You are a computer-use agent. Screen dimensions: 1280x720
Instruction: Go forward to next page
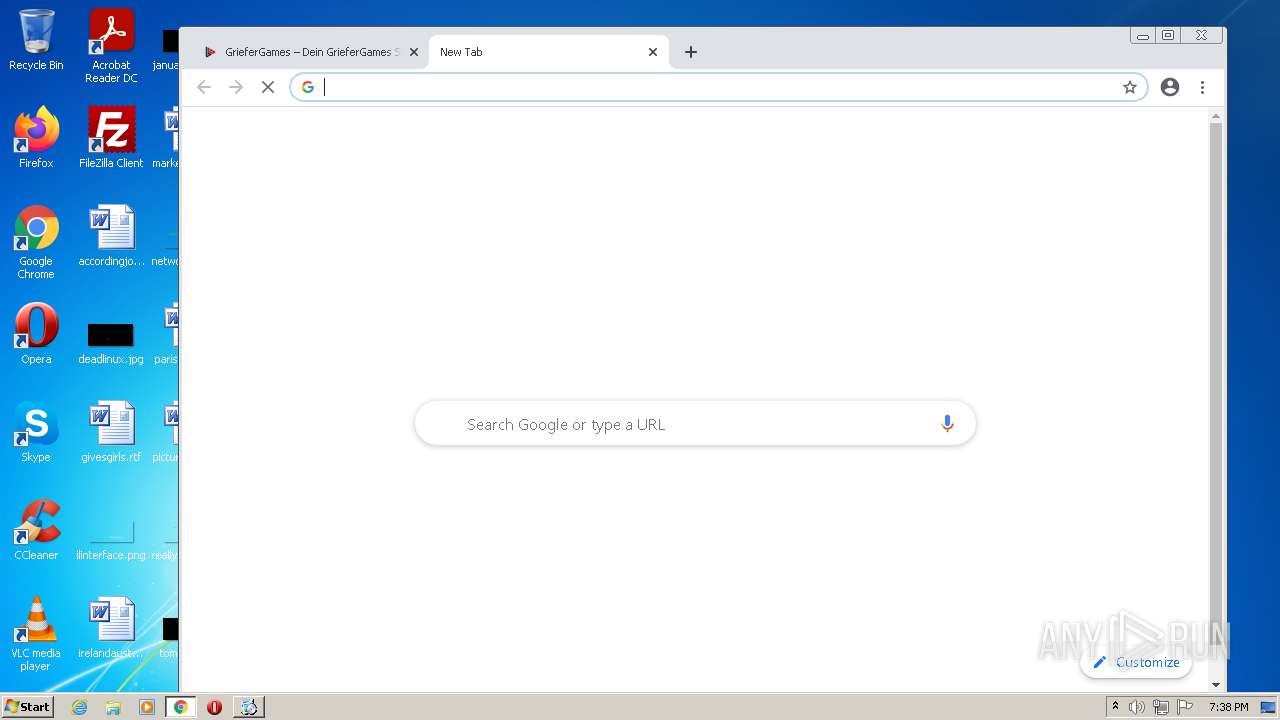(x=236, y=87)
